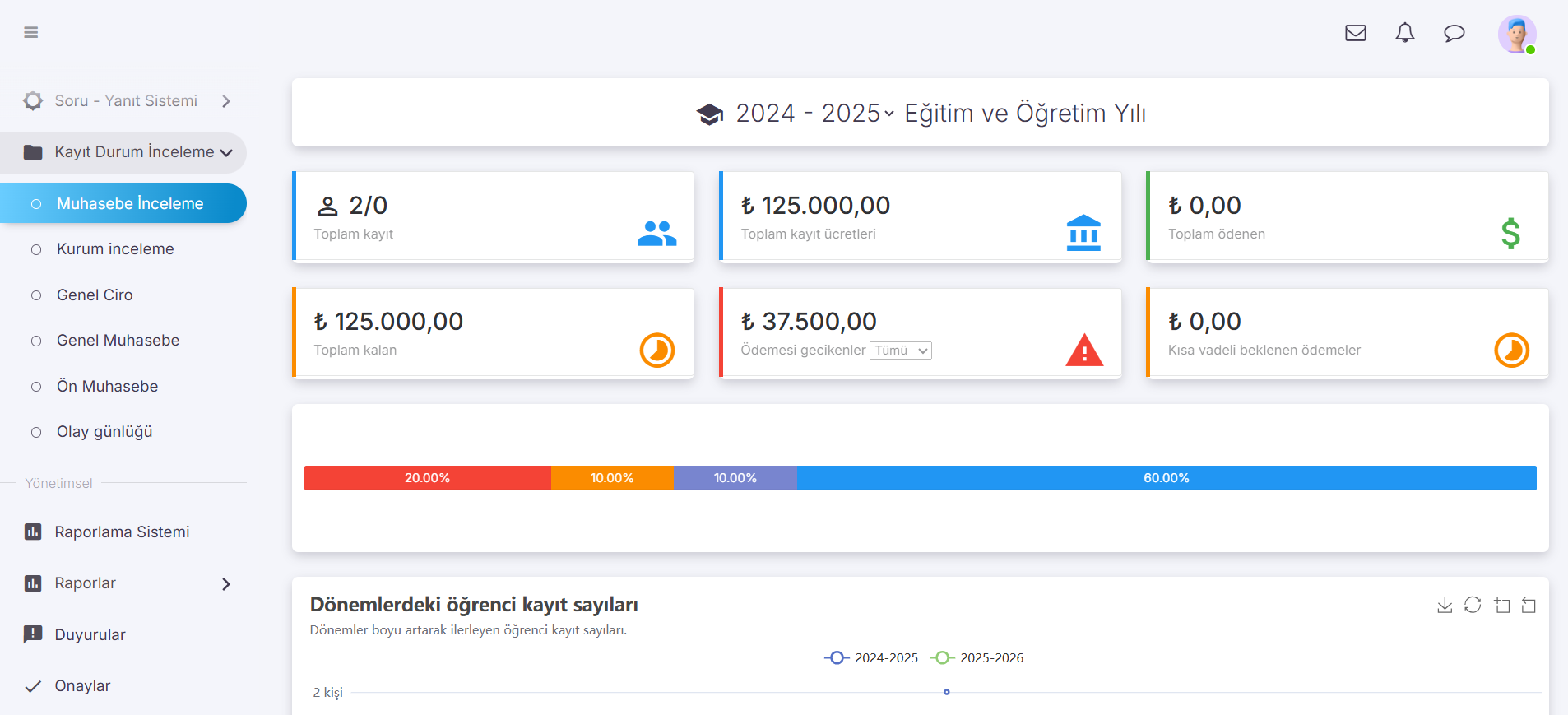Toggle the 2025-2026 legend series
This screenshot has width=1568, height=715.
coord(977,657)
